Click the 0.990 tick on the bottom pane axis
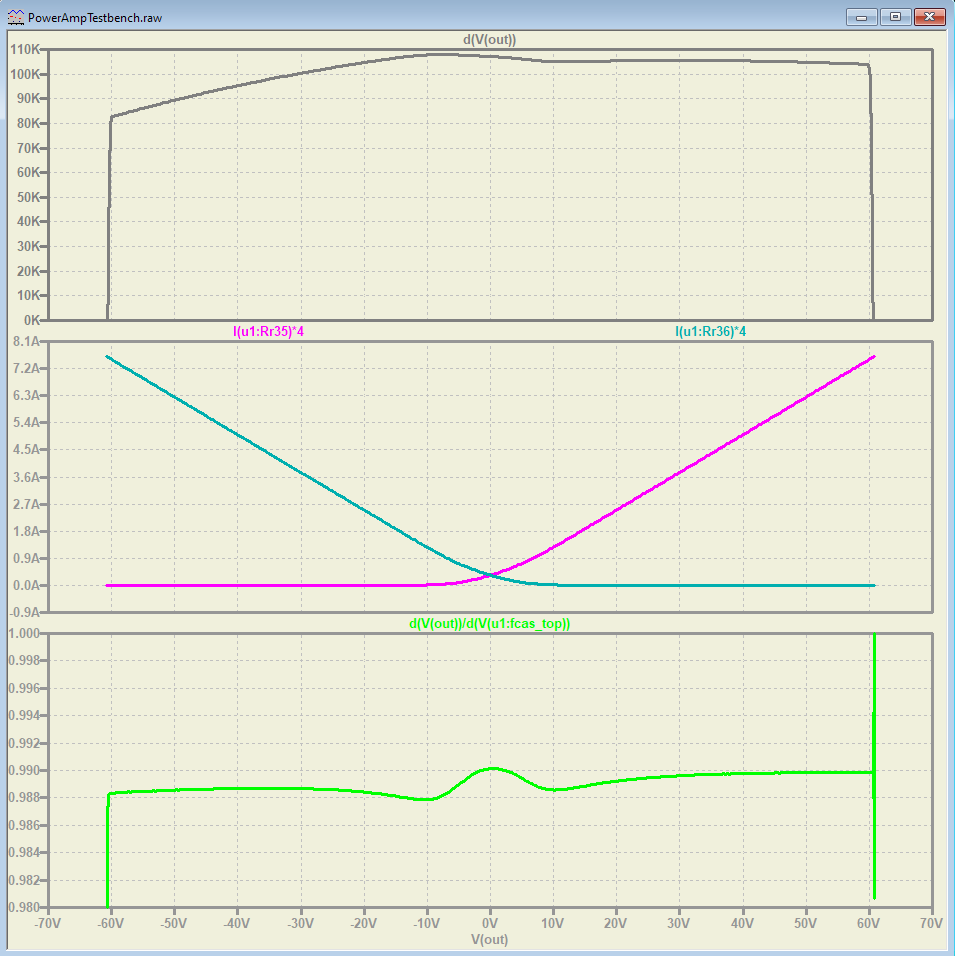955x956 pixels. (x=24, y=770)
